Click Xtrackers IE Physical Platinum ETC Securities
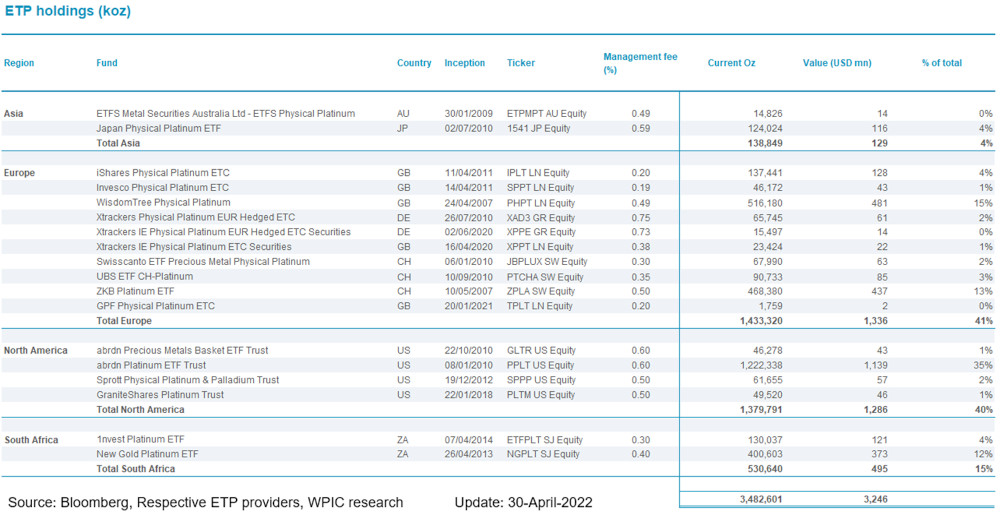1000x515 pixels. tap(194, 247)
